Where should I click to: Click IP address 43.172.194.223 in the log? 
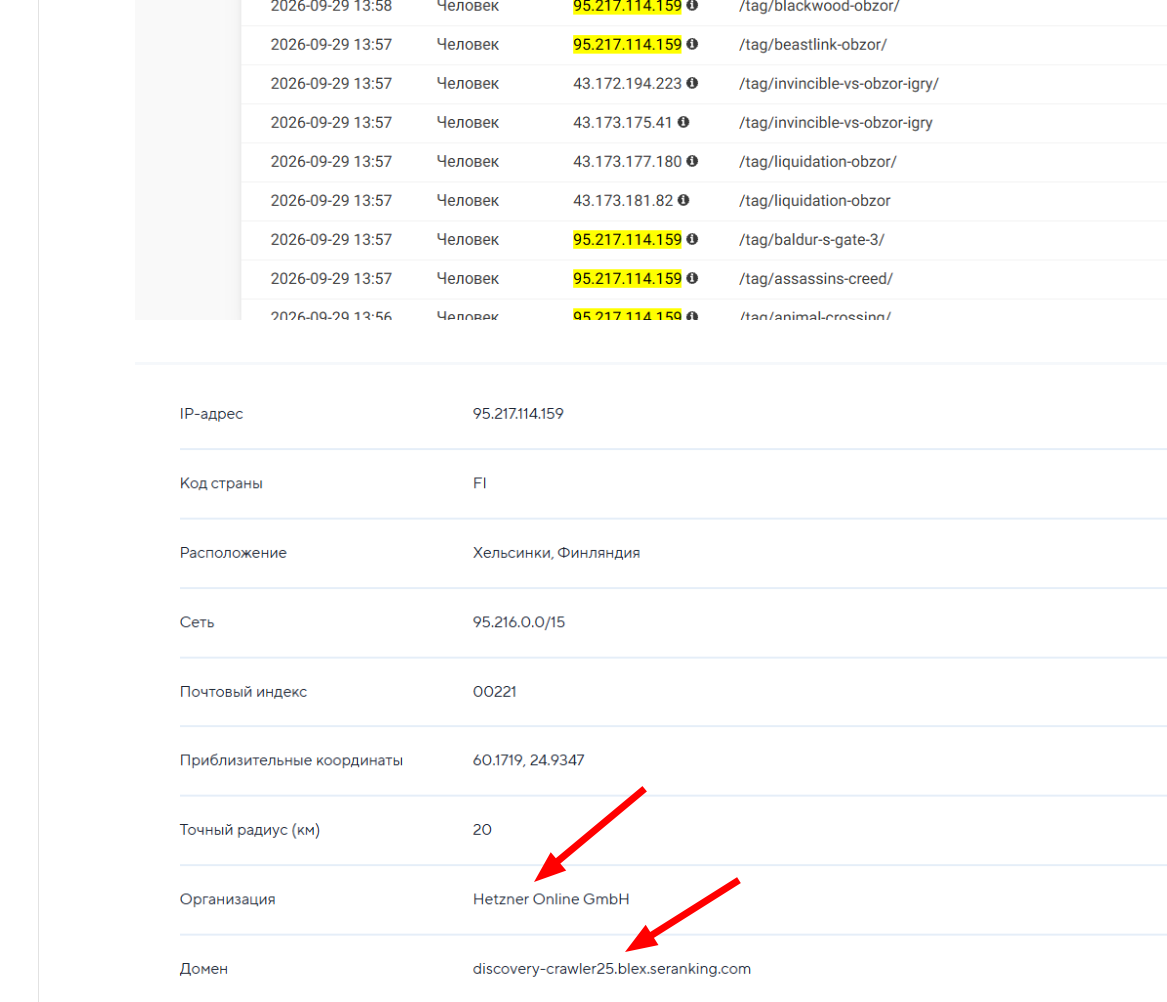(x=627, y=83)
